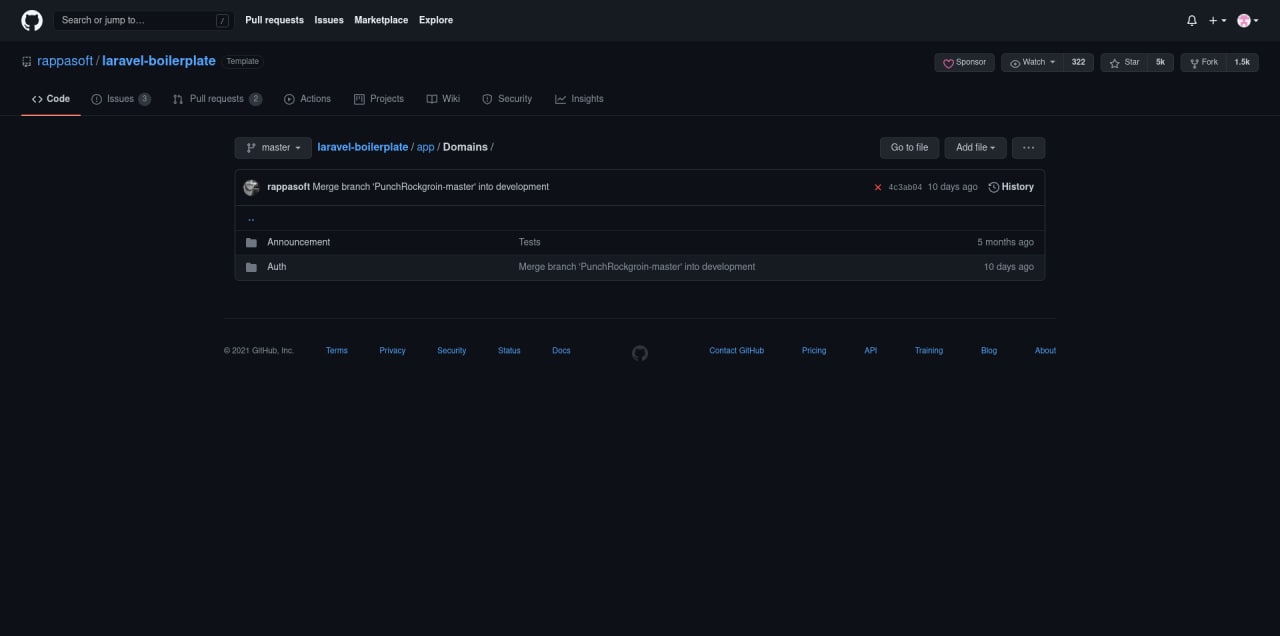Viewport: 1280px width, 636px height.
Task: Fork the repository
Action: pos(1204,62)
